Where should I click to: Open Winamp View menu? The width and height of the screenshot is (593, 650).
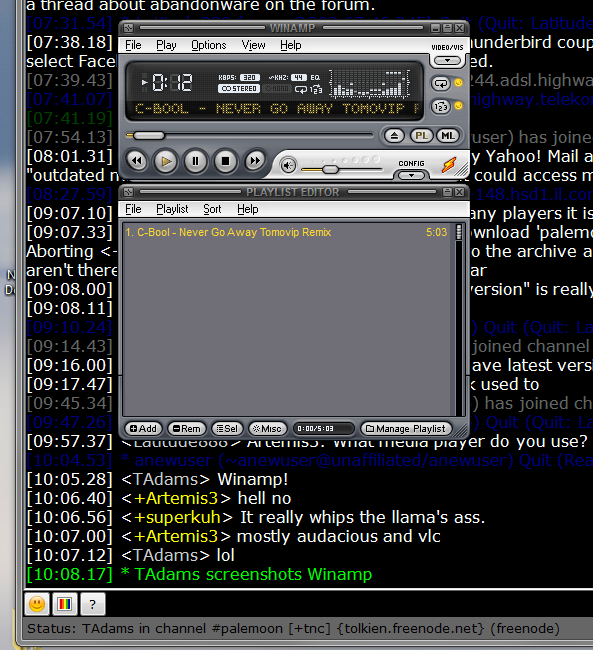[x=253, y=45]
